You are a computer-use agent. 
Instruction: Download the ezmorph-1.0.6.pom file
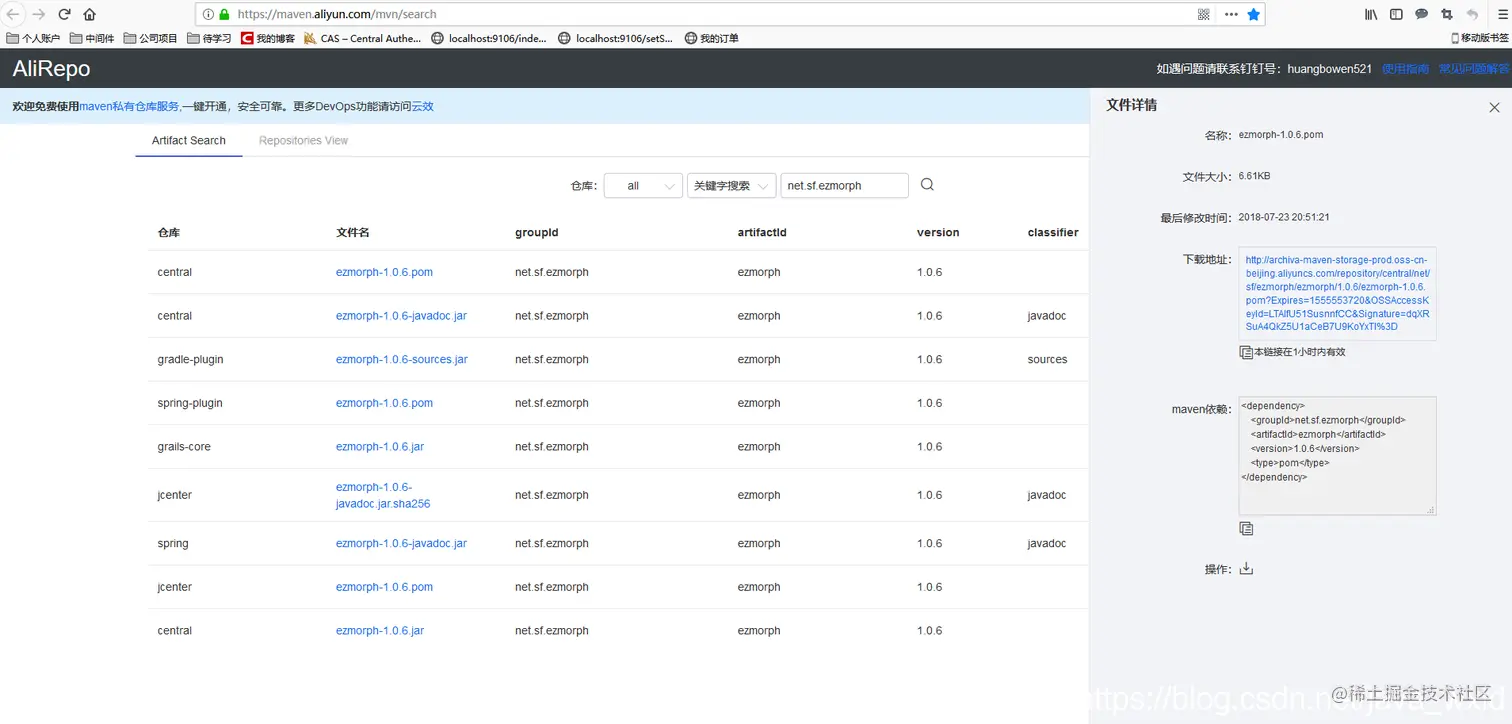1246,569
